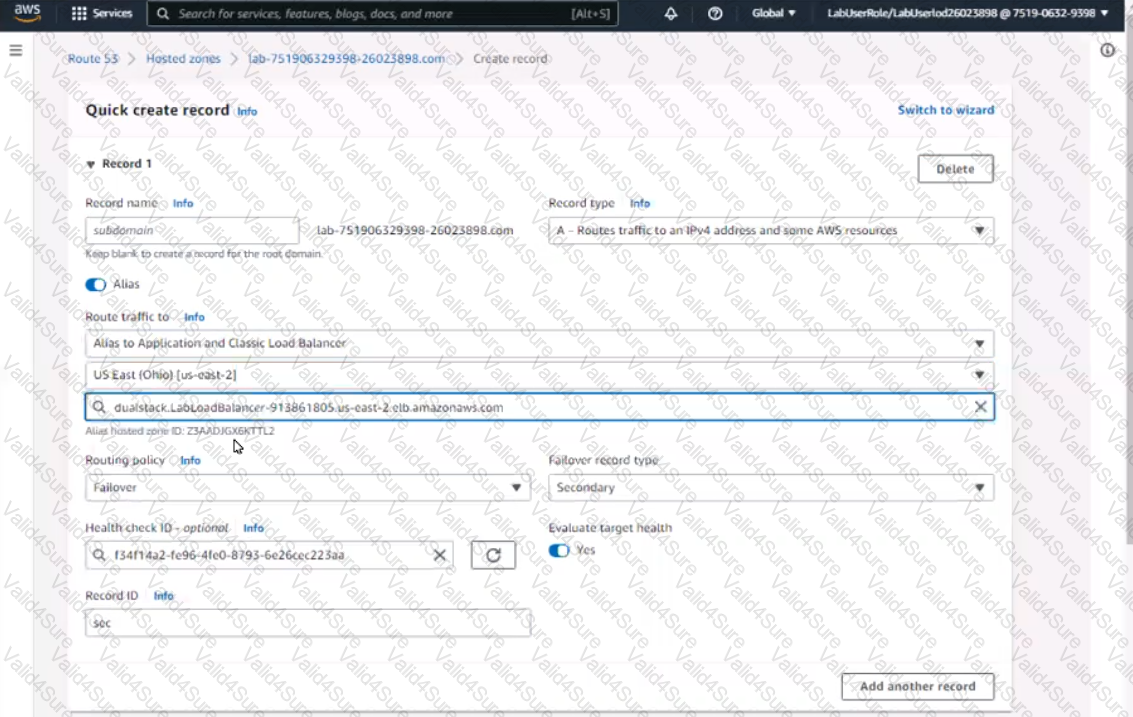The width and height of the screenshot is (1133, 717).
Task: Go to Hosted zones breadcrumb
Action: coord(183,59)
